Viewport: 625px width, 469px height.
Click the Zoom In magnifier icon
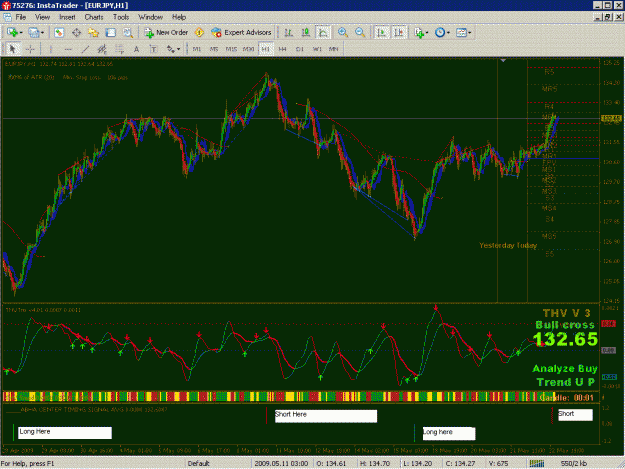pos(342,32)
